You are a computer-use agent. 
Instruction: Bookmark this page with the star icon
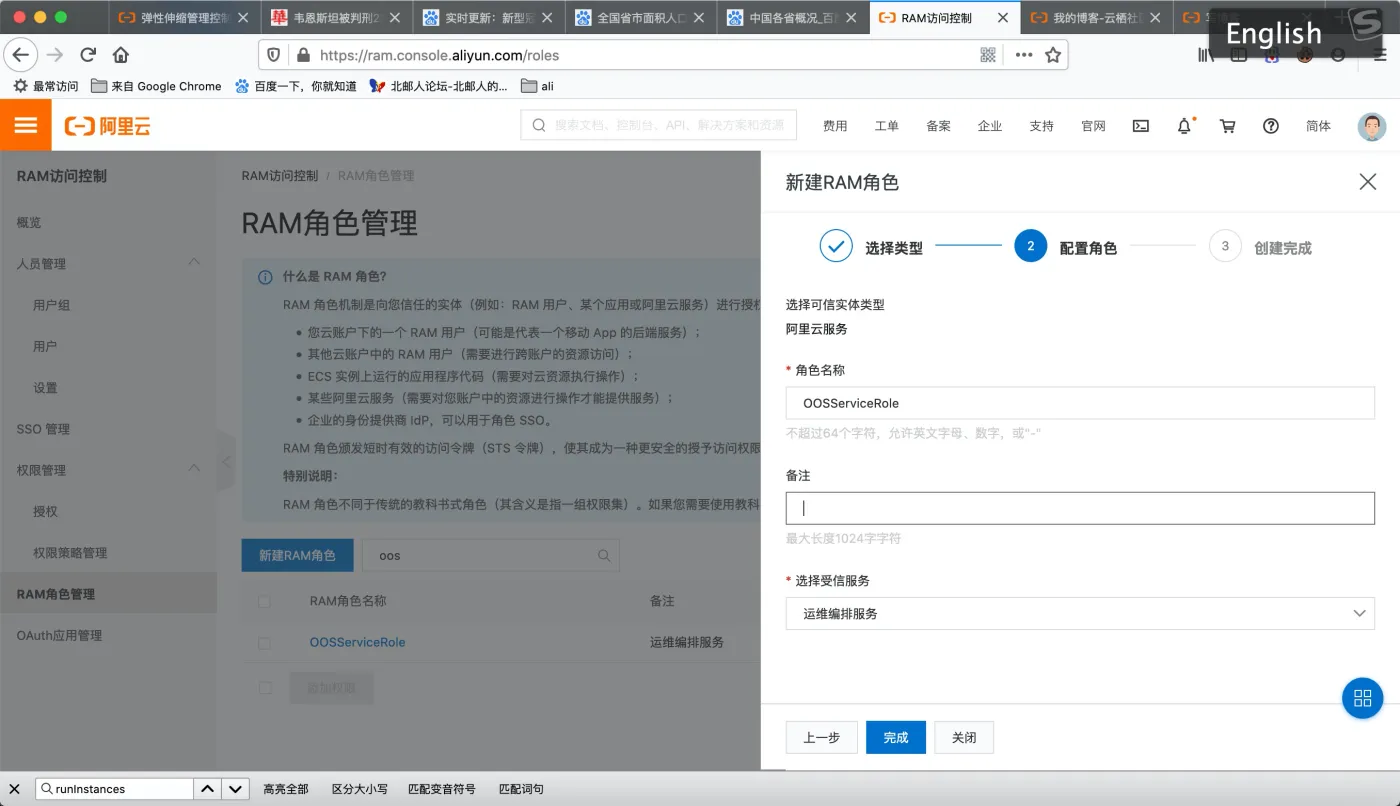coord(1053,55)
